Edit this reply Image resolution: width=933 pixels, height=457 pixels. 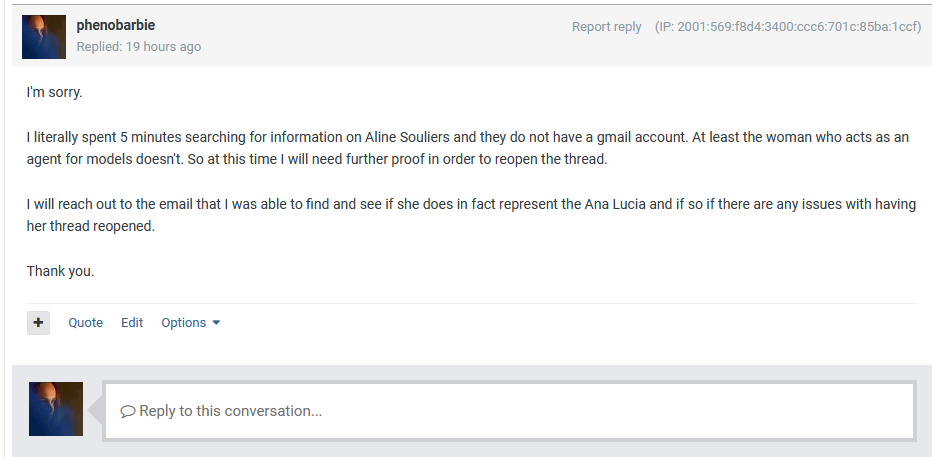pyautogui.click(x=132, y=323)
